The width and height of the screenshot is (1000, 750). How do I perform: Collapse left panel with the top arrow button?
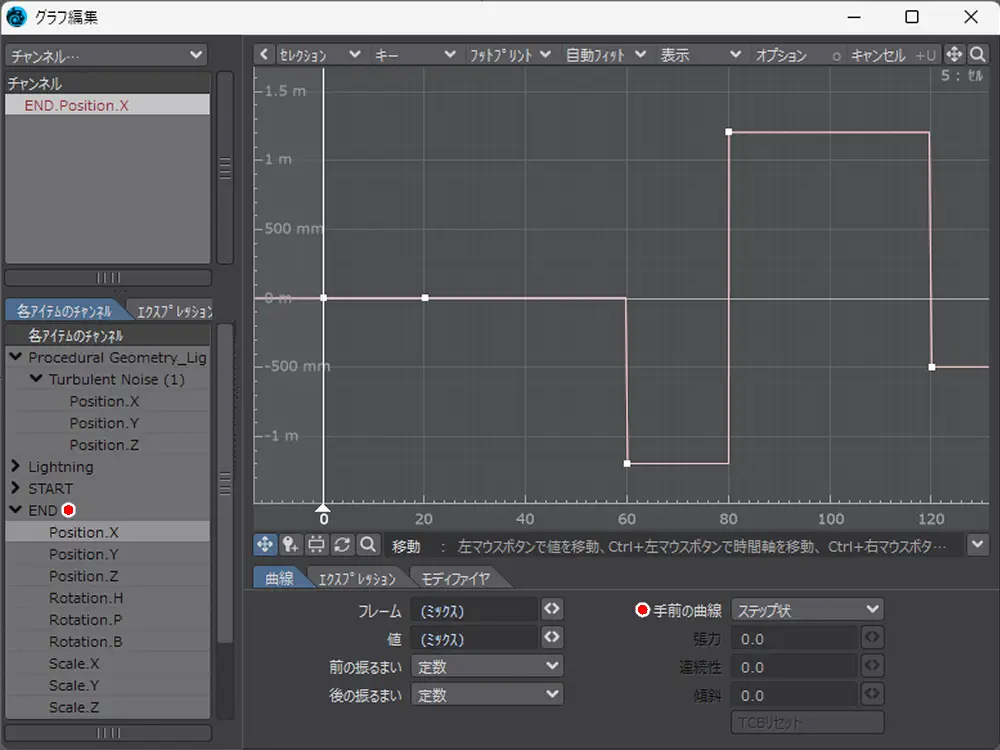[x=263, y=55]
